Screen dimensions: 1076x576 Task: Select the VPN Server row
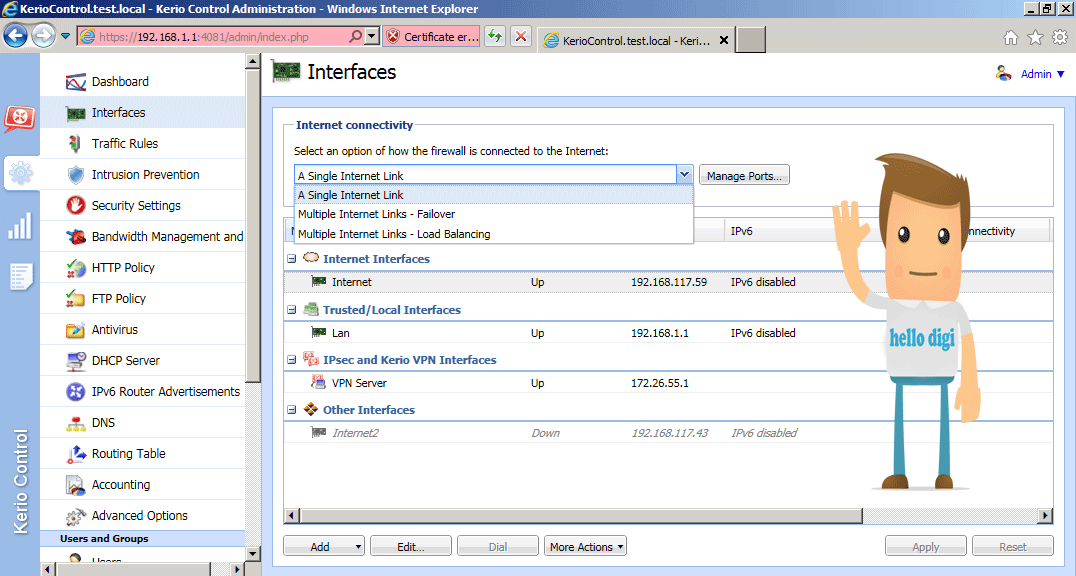click(x=668, y=383)
